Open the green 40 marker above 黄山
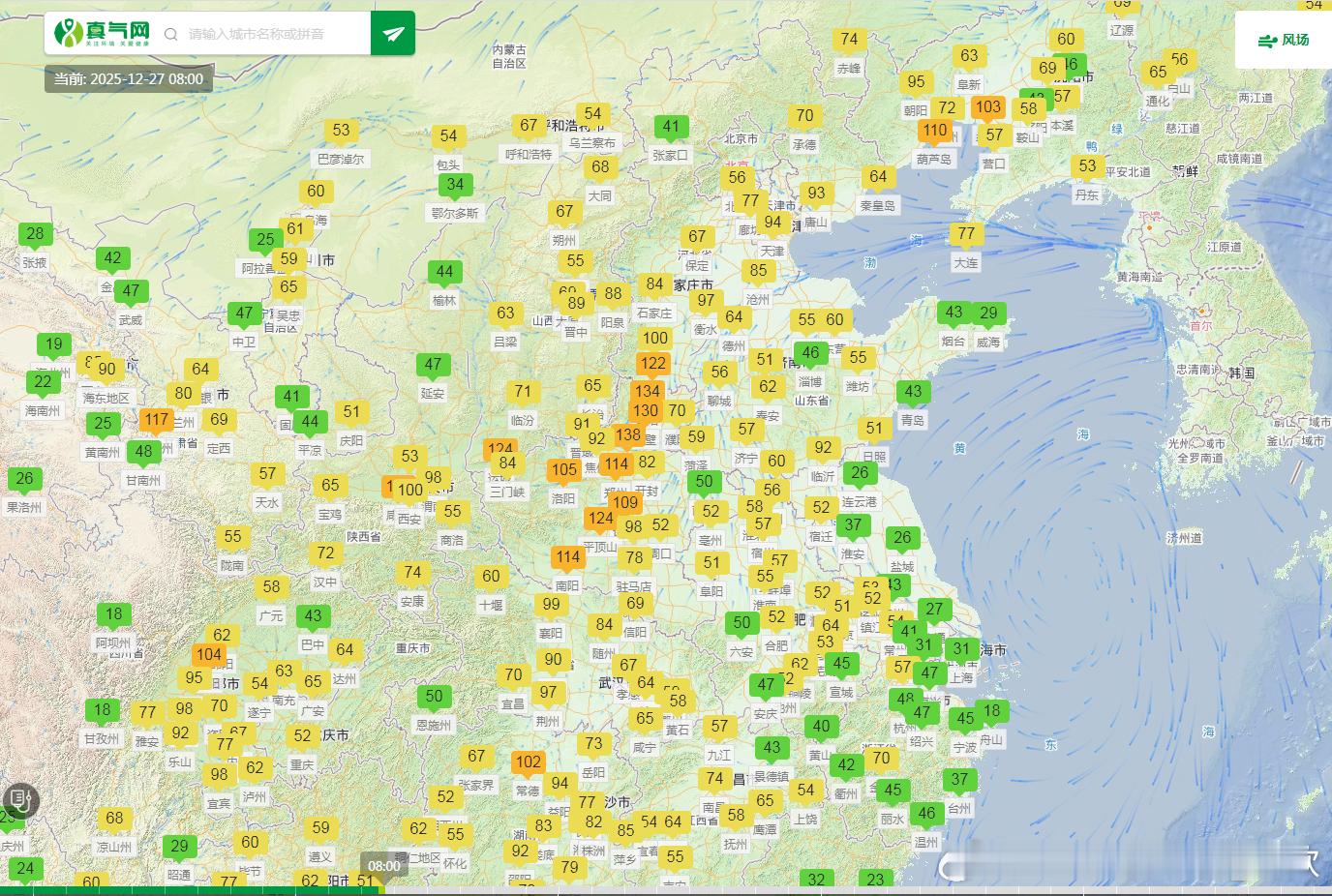 coord(821,728)
